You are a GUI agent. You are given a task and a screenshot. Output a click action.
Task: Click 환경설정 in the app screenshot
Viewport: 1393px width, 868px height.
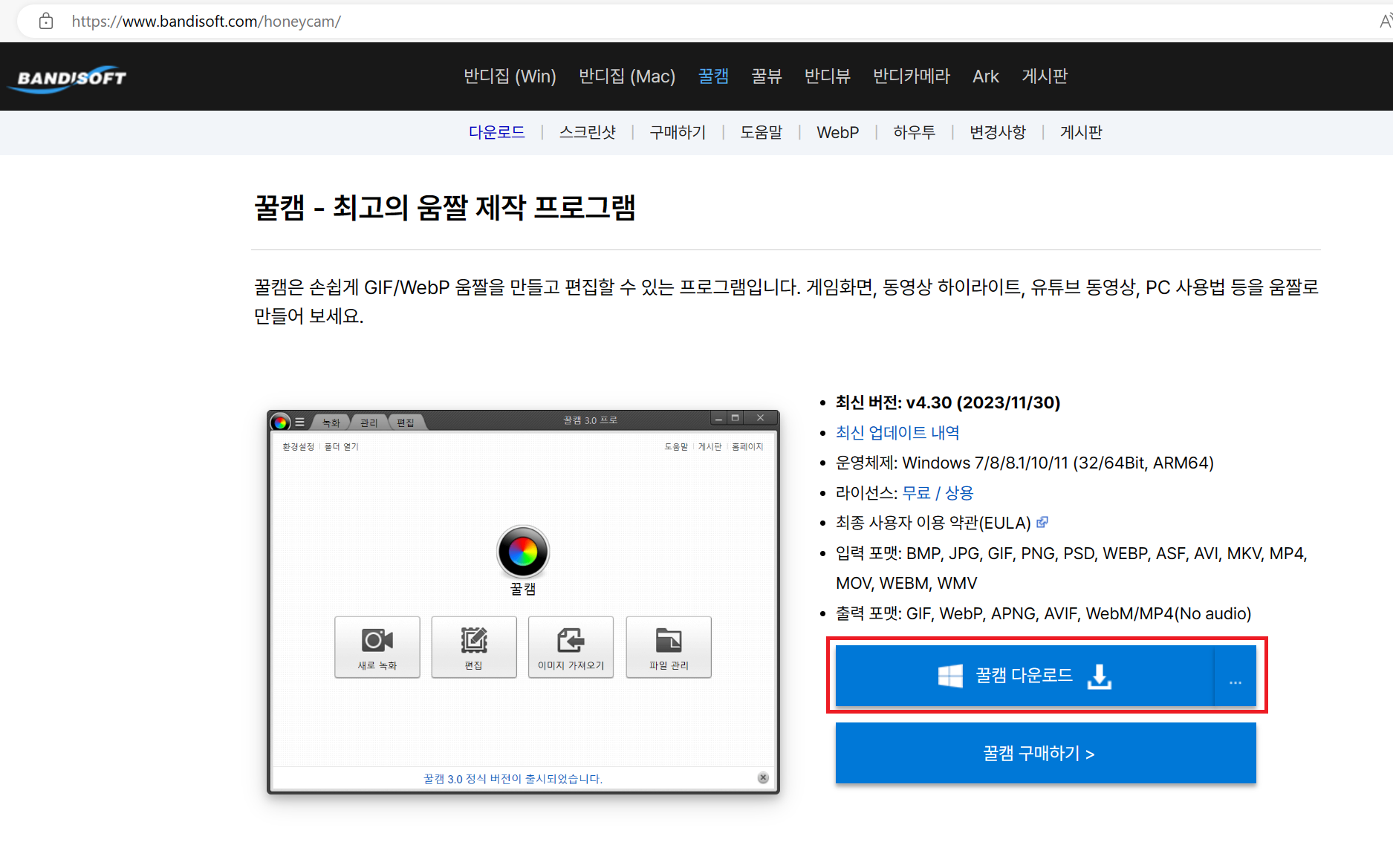(x=298, y=447)
